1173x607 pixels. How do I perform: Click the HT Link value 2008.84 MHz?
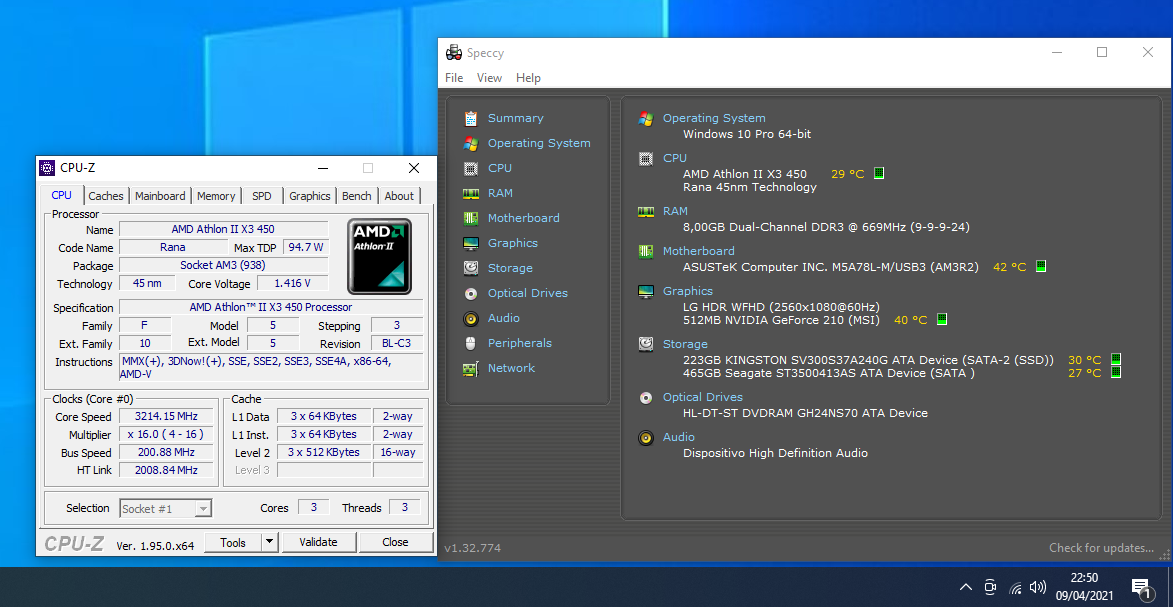coord(165,470)
